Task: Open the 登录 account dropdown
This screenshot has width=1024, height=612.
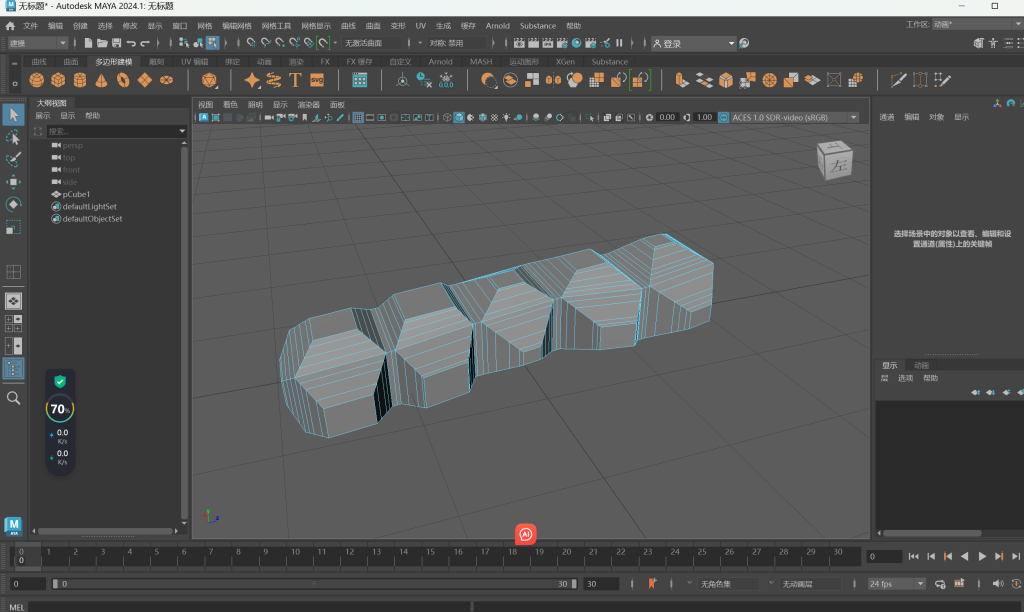Action: pos(694,43)
